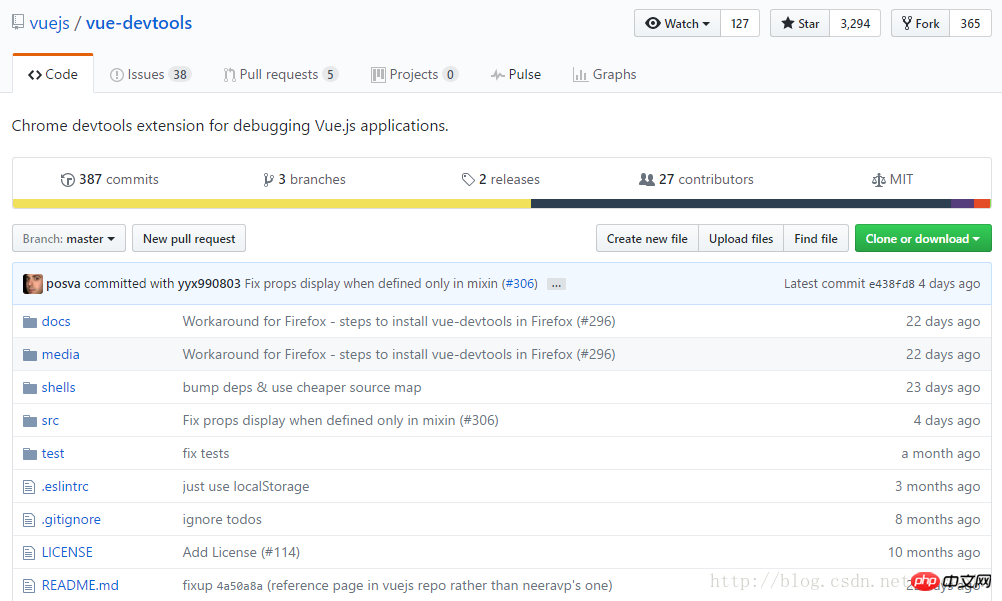Click the releases tag icon

[468, 180]
